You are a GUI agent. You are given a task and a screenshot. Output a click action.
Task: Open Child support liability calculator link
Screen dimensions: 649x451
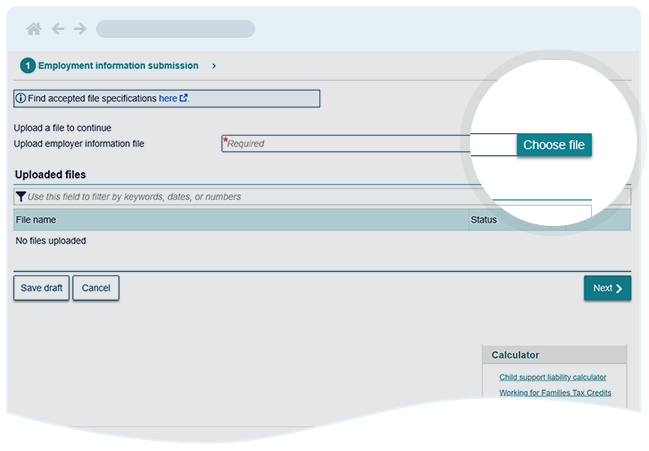[x=552, y=377]
